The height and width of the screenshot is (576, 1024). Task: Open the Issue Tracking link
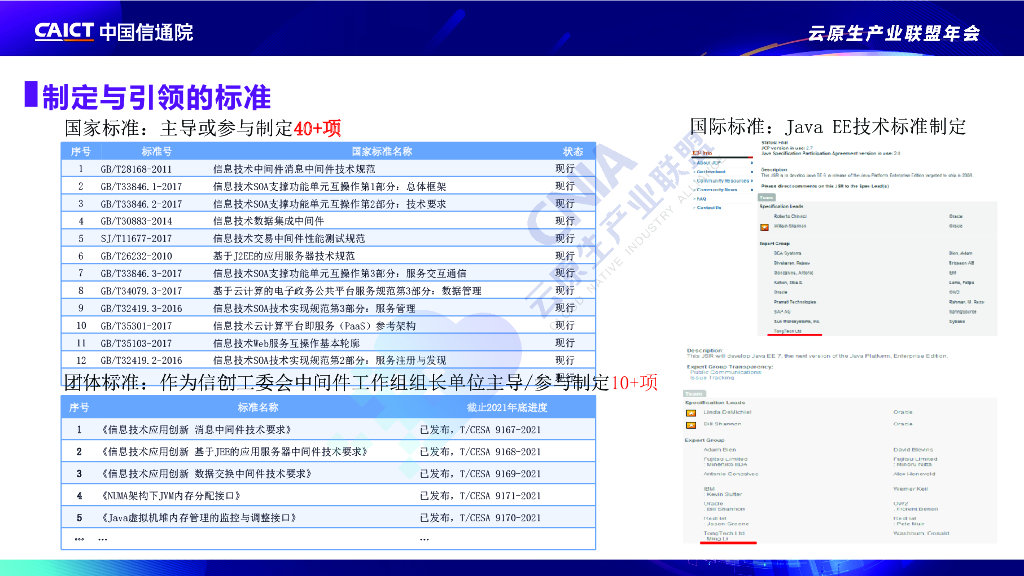pyautogui.click(x=712, y=377)
